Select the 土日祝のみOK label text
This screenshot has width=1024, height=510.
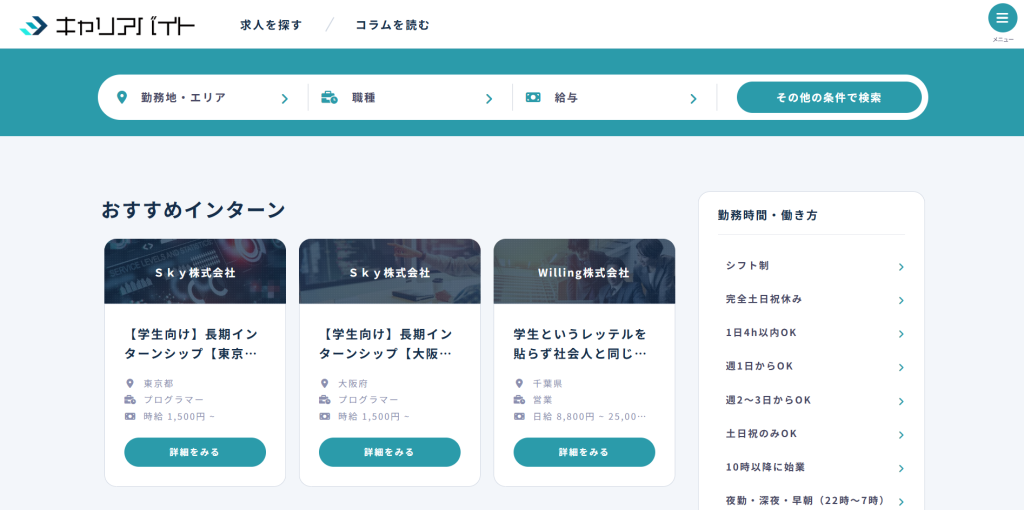pos(761,434)
